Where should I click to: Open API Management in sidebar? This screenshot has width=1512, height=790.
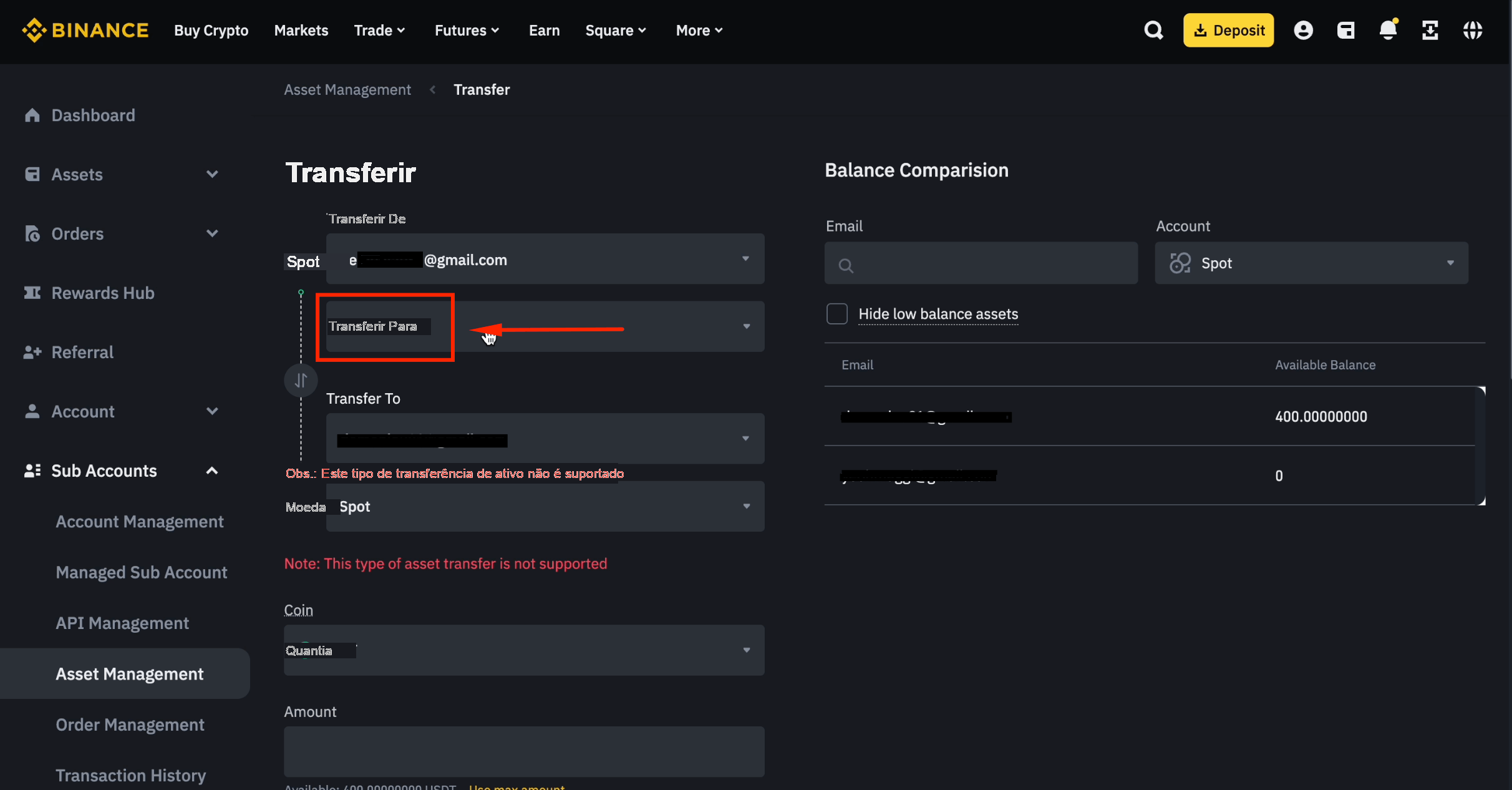point(122,623)
